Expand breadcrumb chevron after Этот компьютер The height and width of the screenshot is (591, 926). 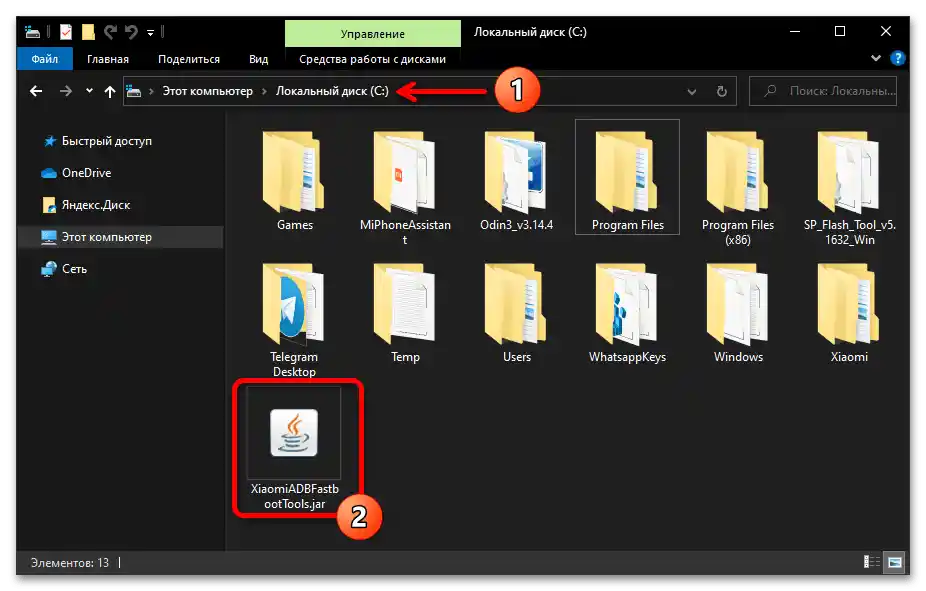(264, 92)
